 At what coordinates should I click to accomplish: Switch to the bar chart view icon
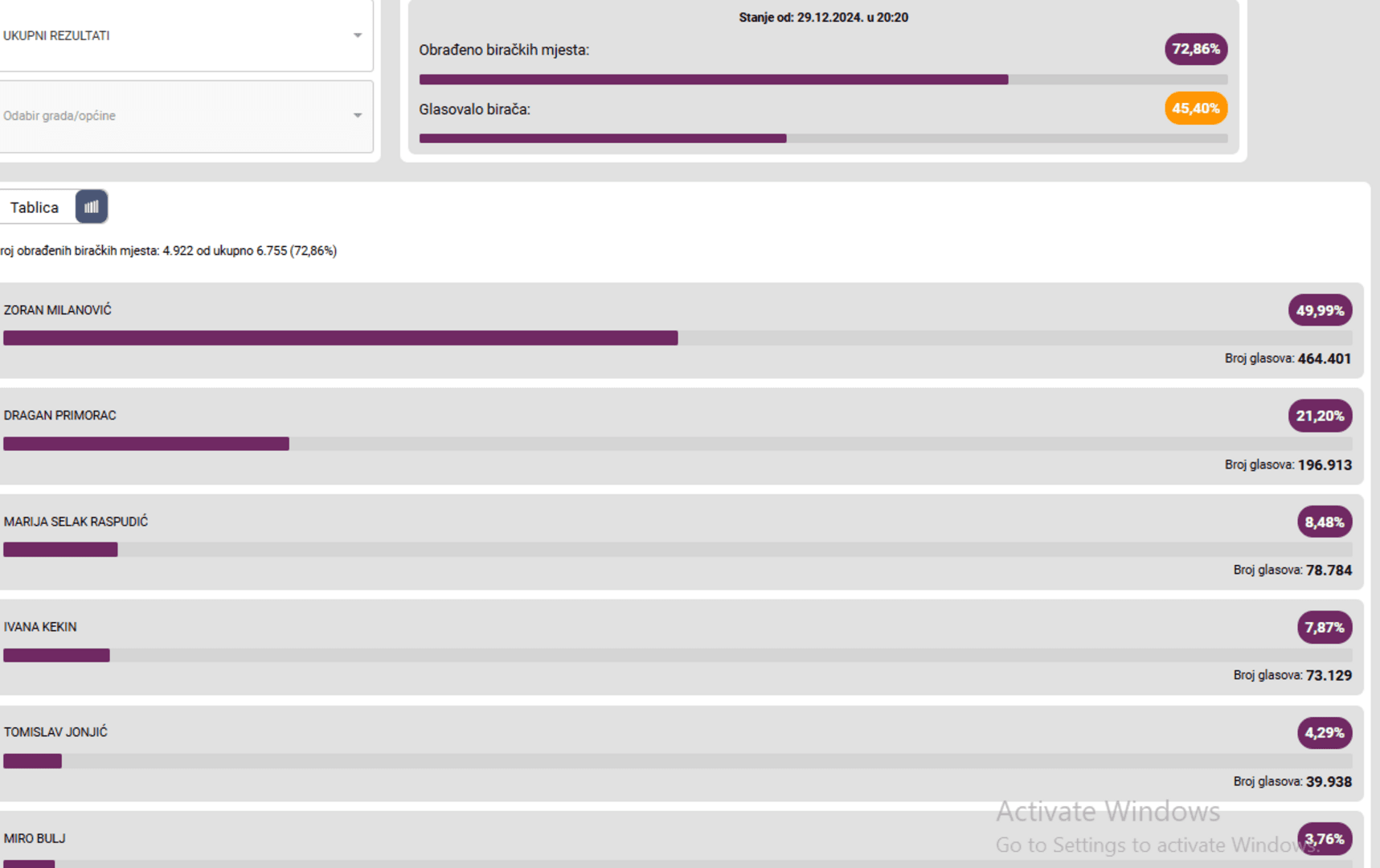tap(92, 207)
